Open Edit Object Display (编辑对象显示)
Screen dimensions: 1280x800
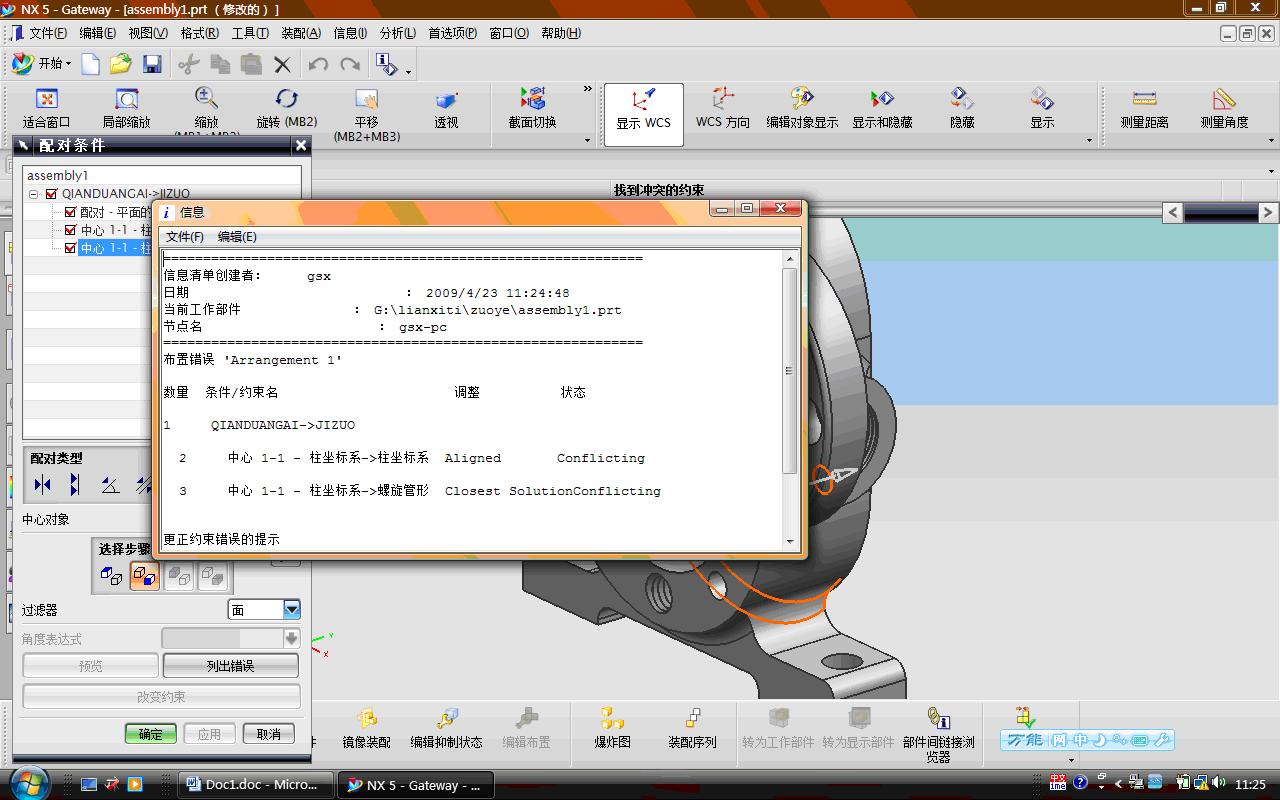point(802,109)
